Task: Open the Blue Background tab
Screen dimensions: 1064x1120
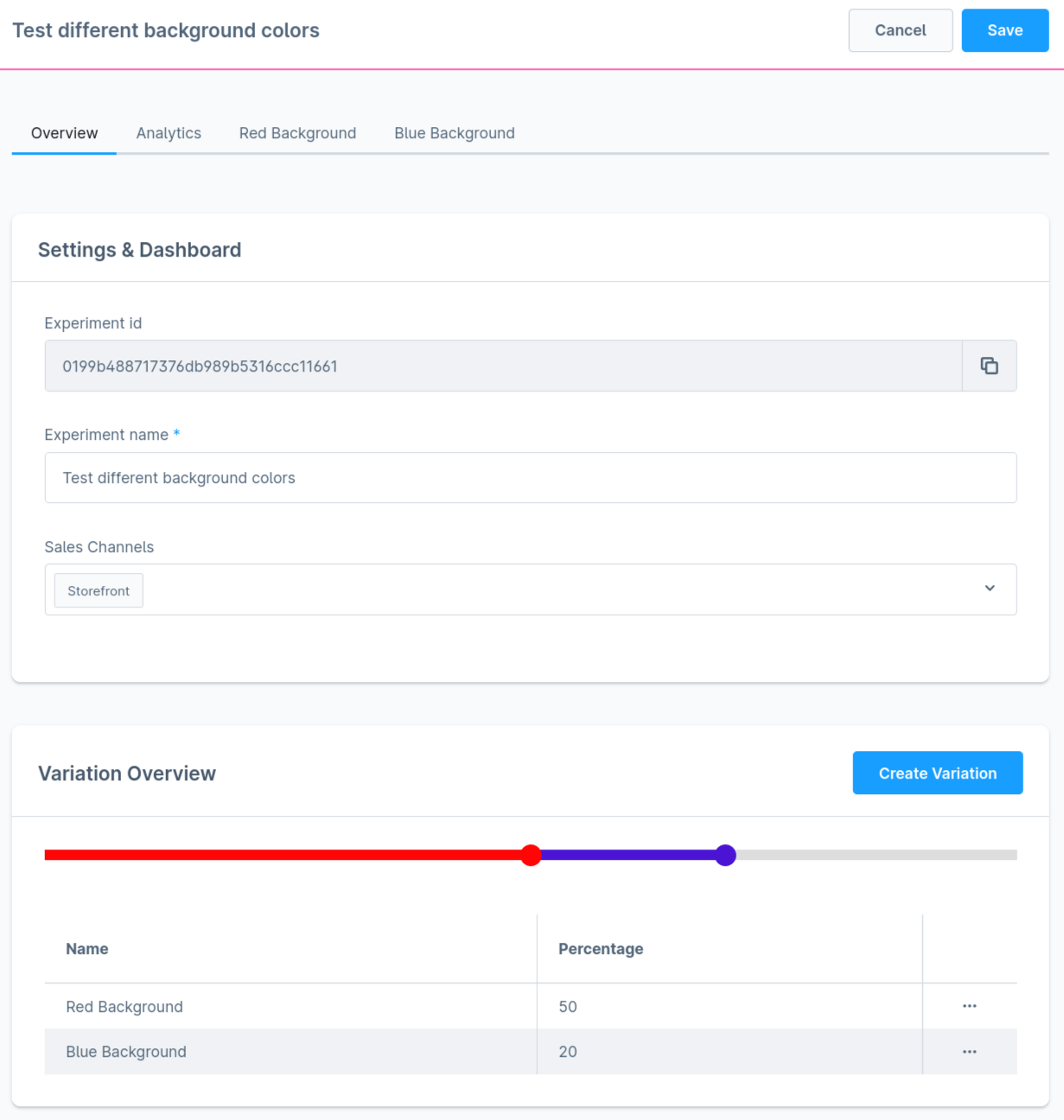Action: 455,133
